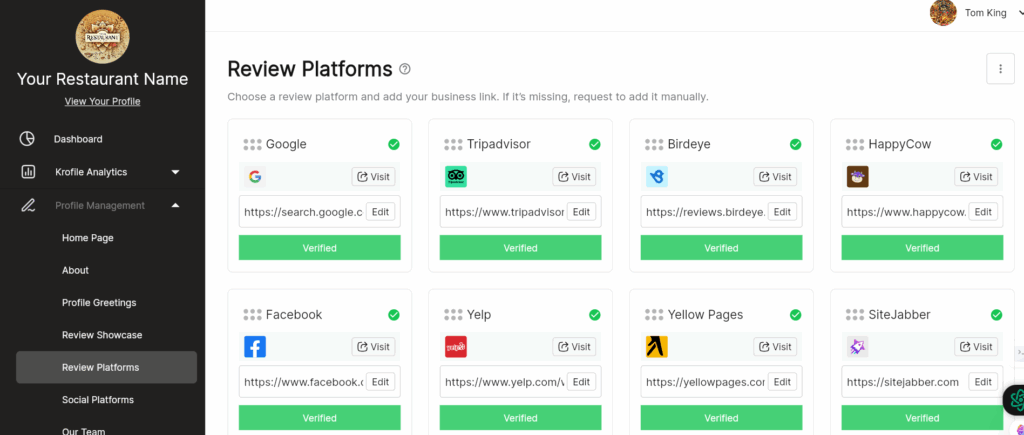1024x435 pixels.
Task: Click the green check on Tripadvisor card
Action: click(594, 144)
